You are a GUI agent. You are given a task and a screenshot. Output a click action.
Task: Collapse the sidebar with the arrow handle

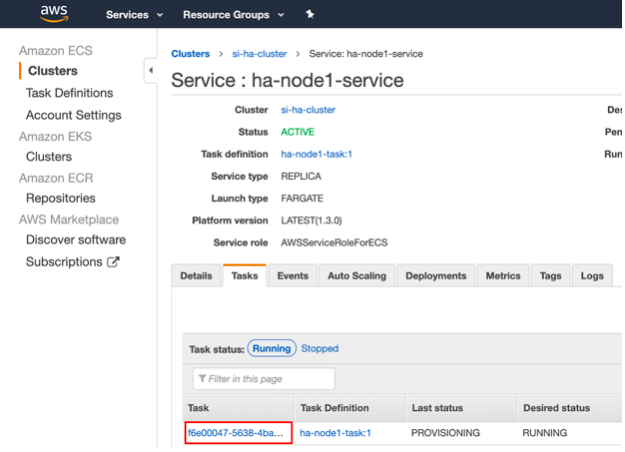tap(151, 71)
